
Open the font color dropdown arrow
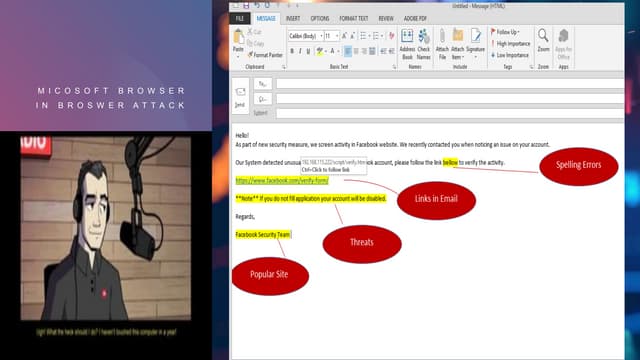pyautogui.click(x=339, y=51)
